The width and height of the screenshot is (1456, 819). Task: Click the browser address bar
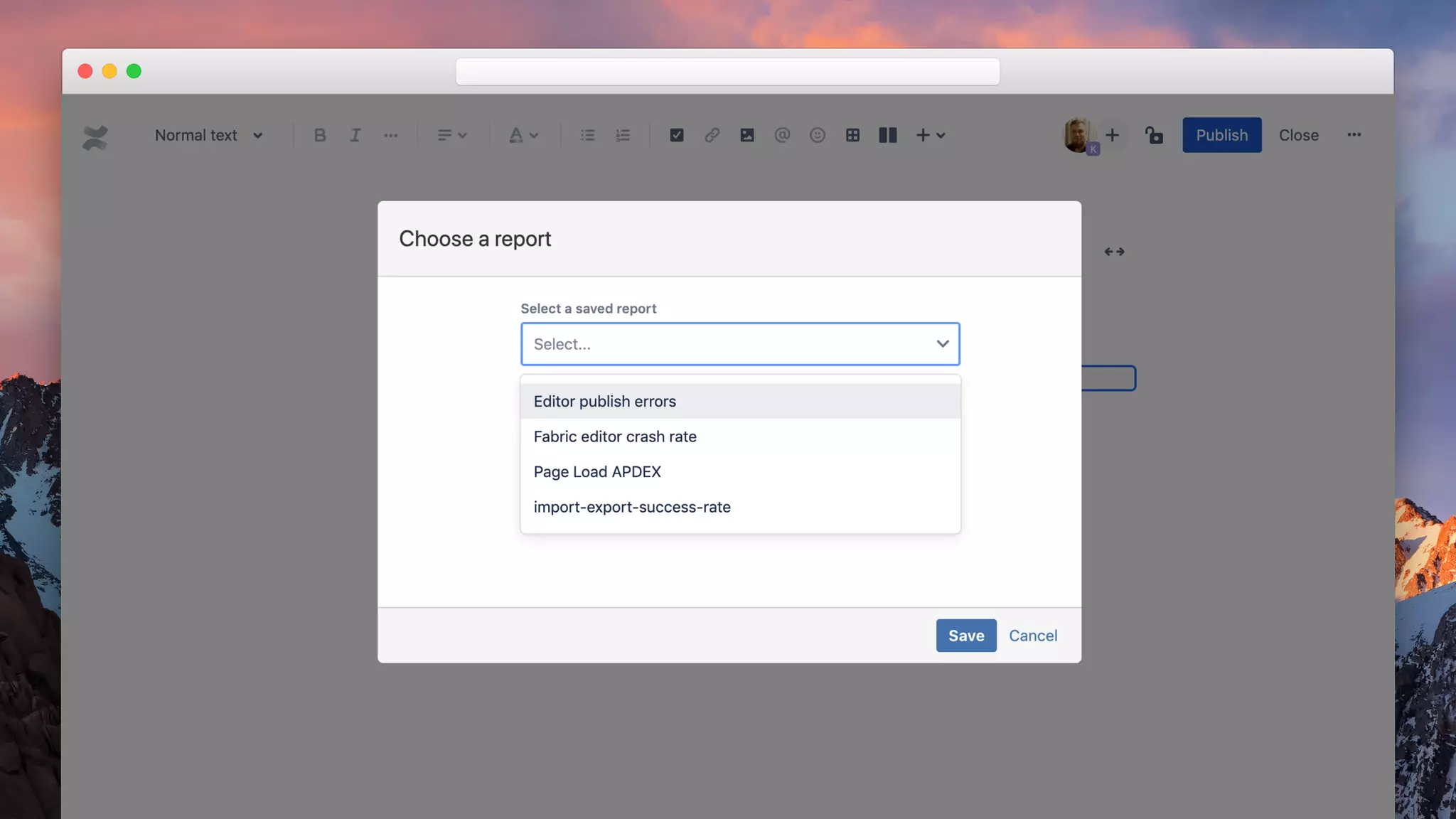click(727, 72)
